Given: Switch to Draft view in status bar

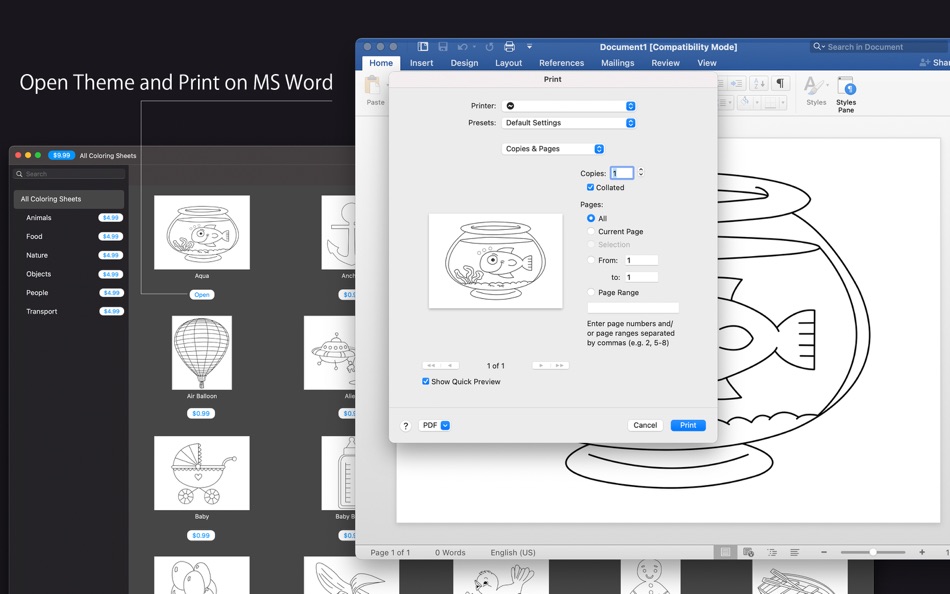Looking at the screenshot, I should point(794,552).
